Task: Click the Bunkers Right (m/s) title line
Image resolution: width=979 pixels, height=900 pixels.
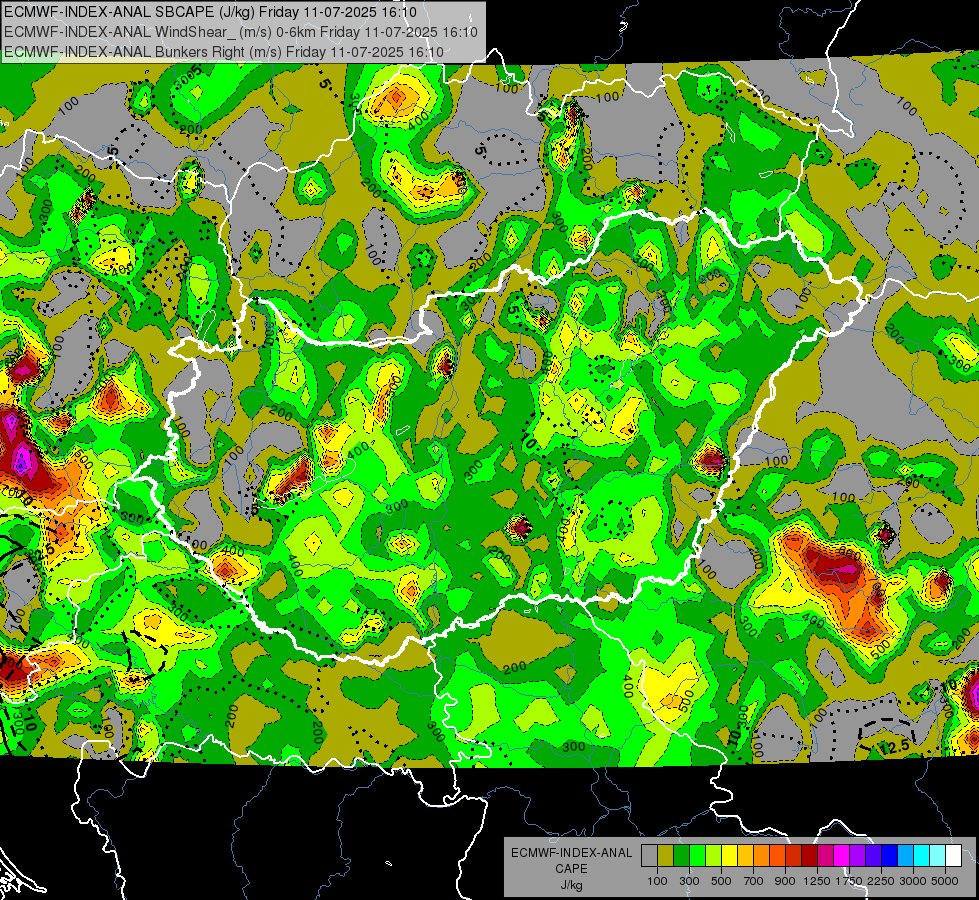Action: pos(224,52)
